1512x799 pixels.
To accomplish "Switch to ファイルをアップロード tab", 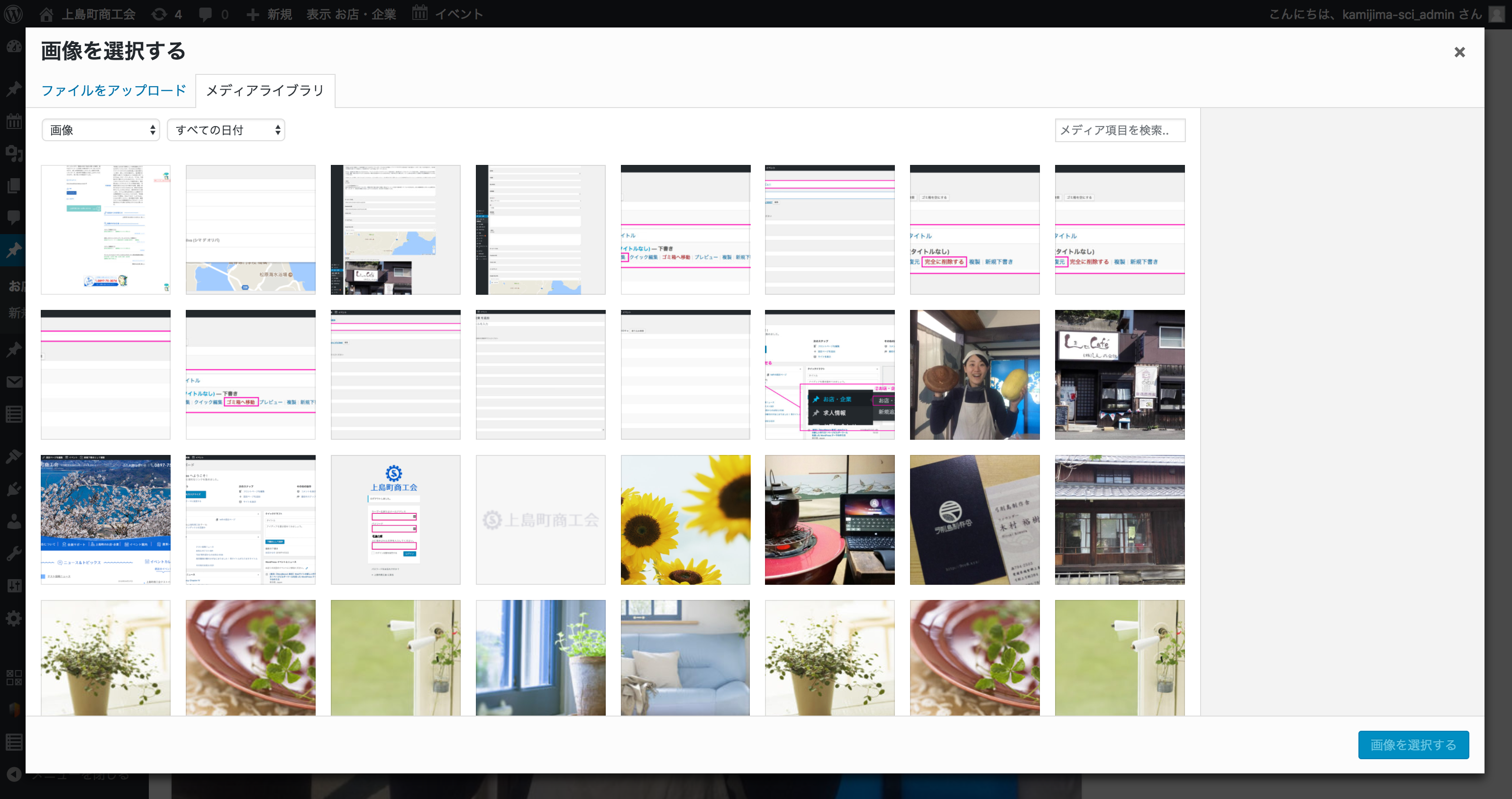I will click(x=113, y=91).
